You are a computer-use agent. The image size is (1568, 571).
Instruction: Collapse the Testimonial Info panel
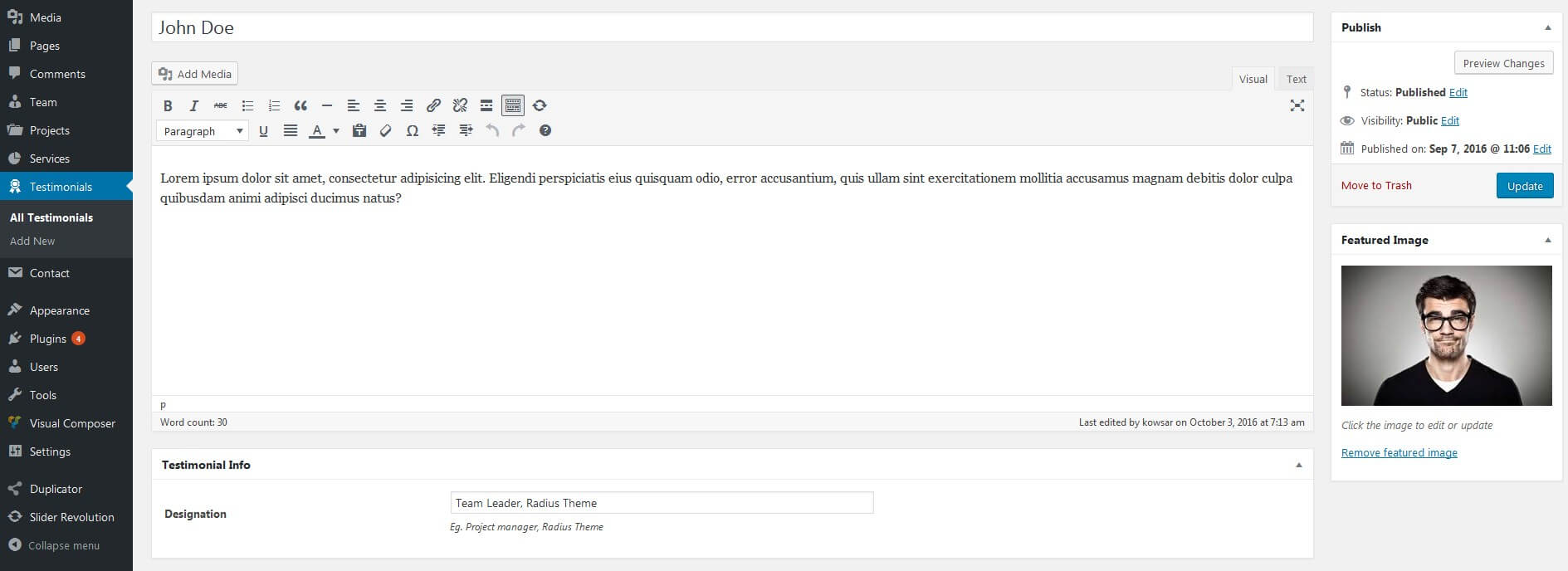(1299, 465)
